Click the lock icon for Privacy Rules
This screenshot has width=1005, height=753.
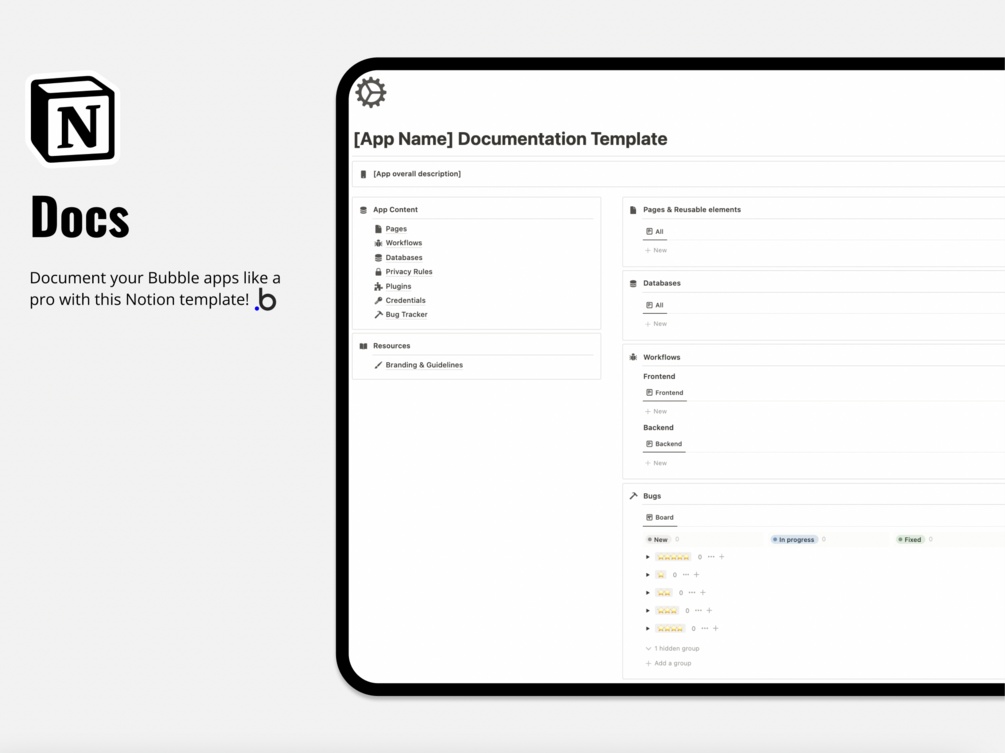(378, 272)
